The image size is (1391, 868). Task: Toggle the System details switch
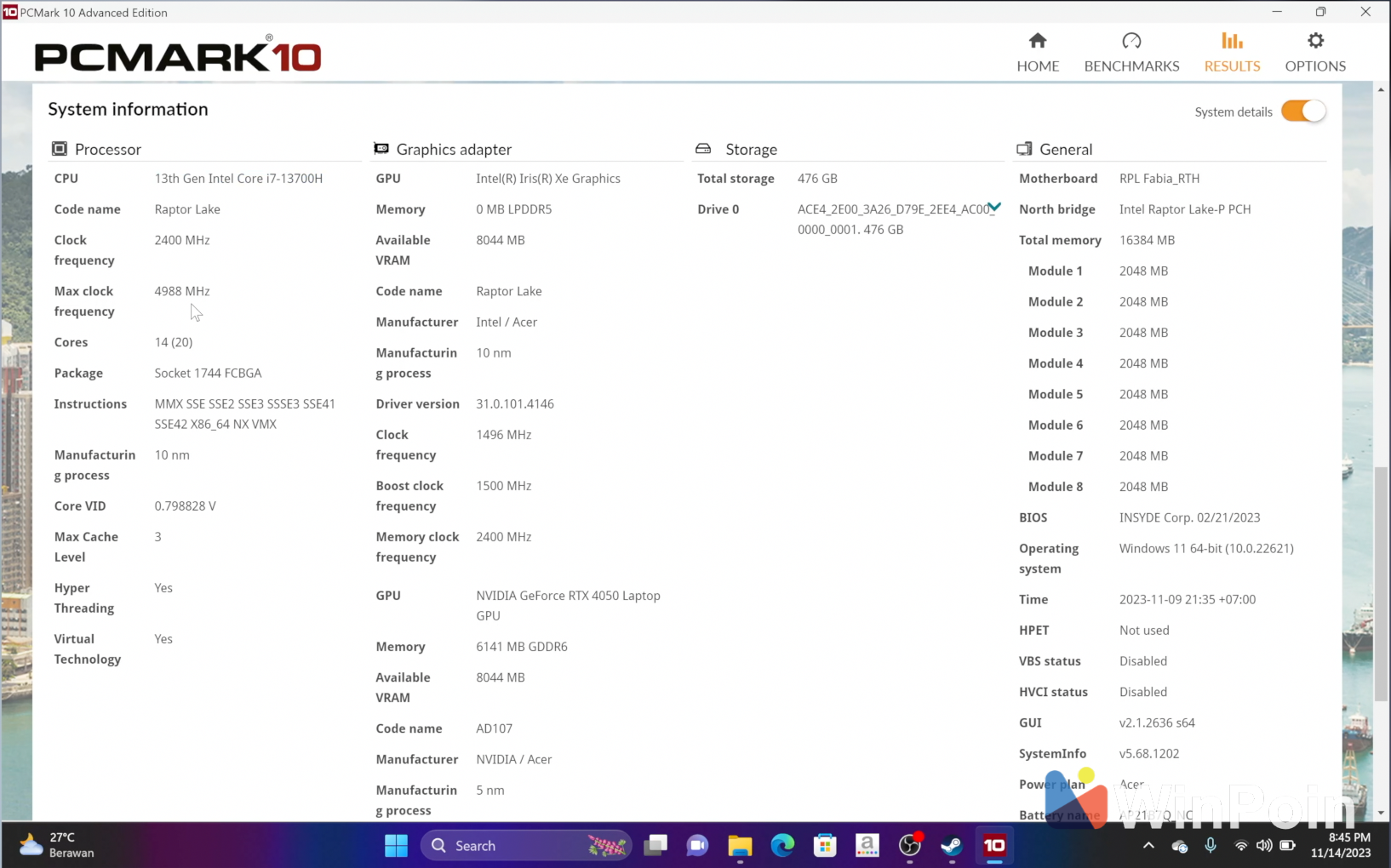click(1303, 111)
